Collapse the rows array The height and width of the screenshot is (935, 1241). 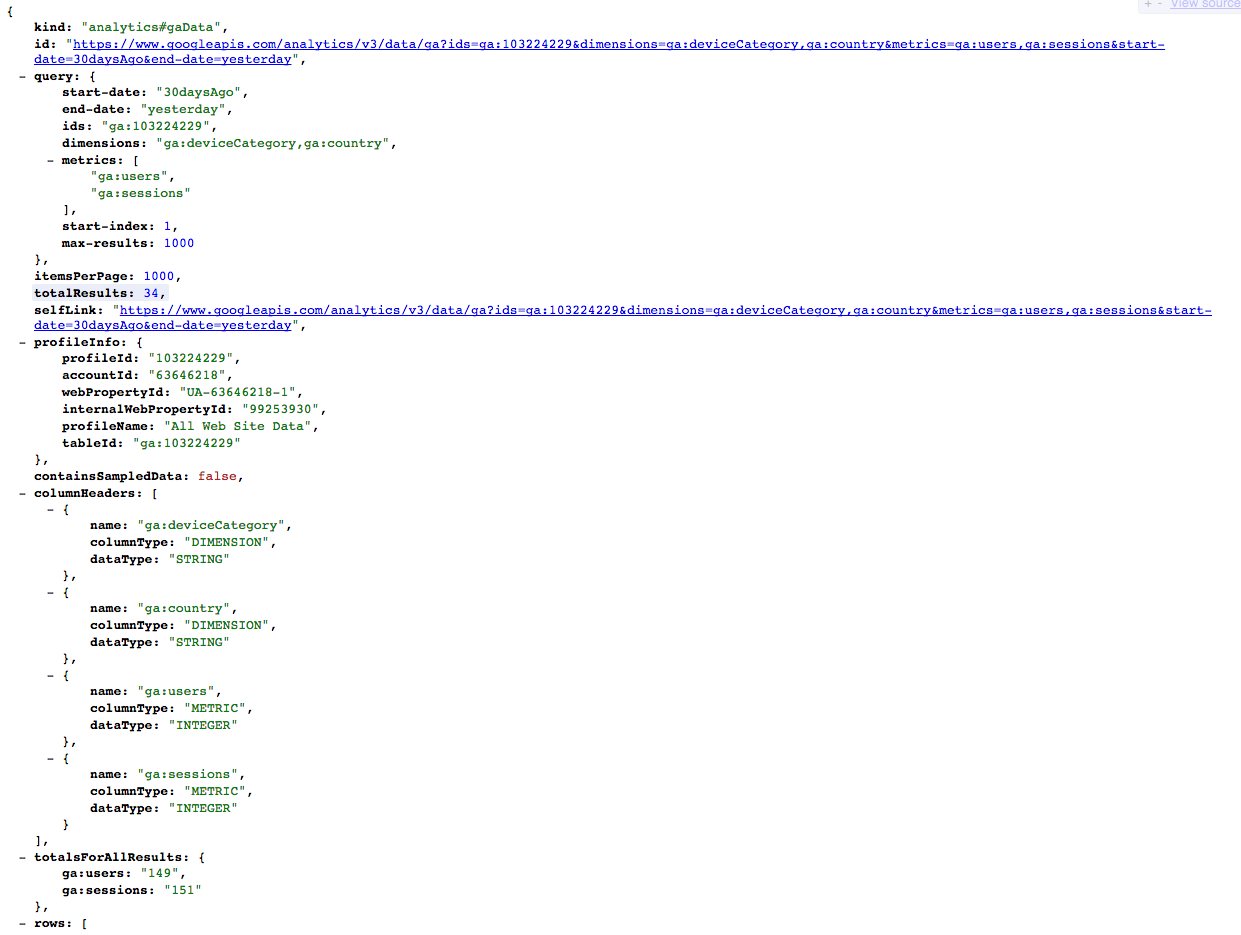point(23,923)
